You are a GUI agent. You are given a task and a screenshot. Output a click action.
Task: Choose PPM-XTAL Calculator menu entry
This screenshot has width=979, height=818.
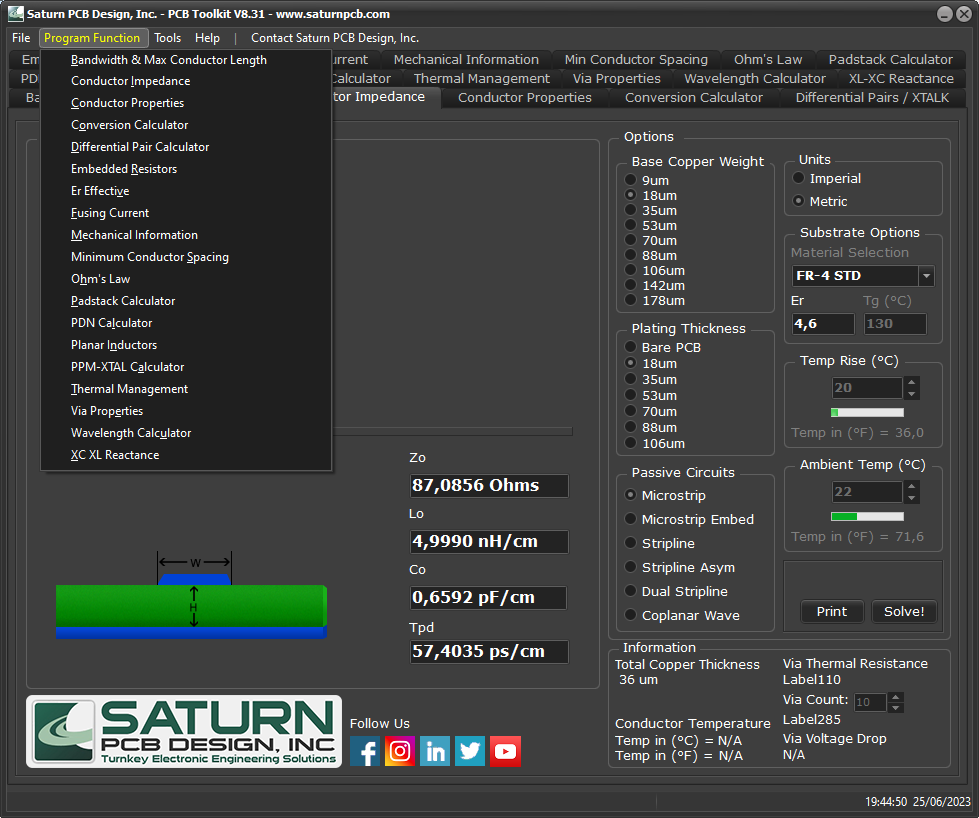point(185,367)
